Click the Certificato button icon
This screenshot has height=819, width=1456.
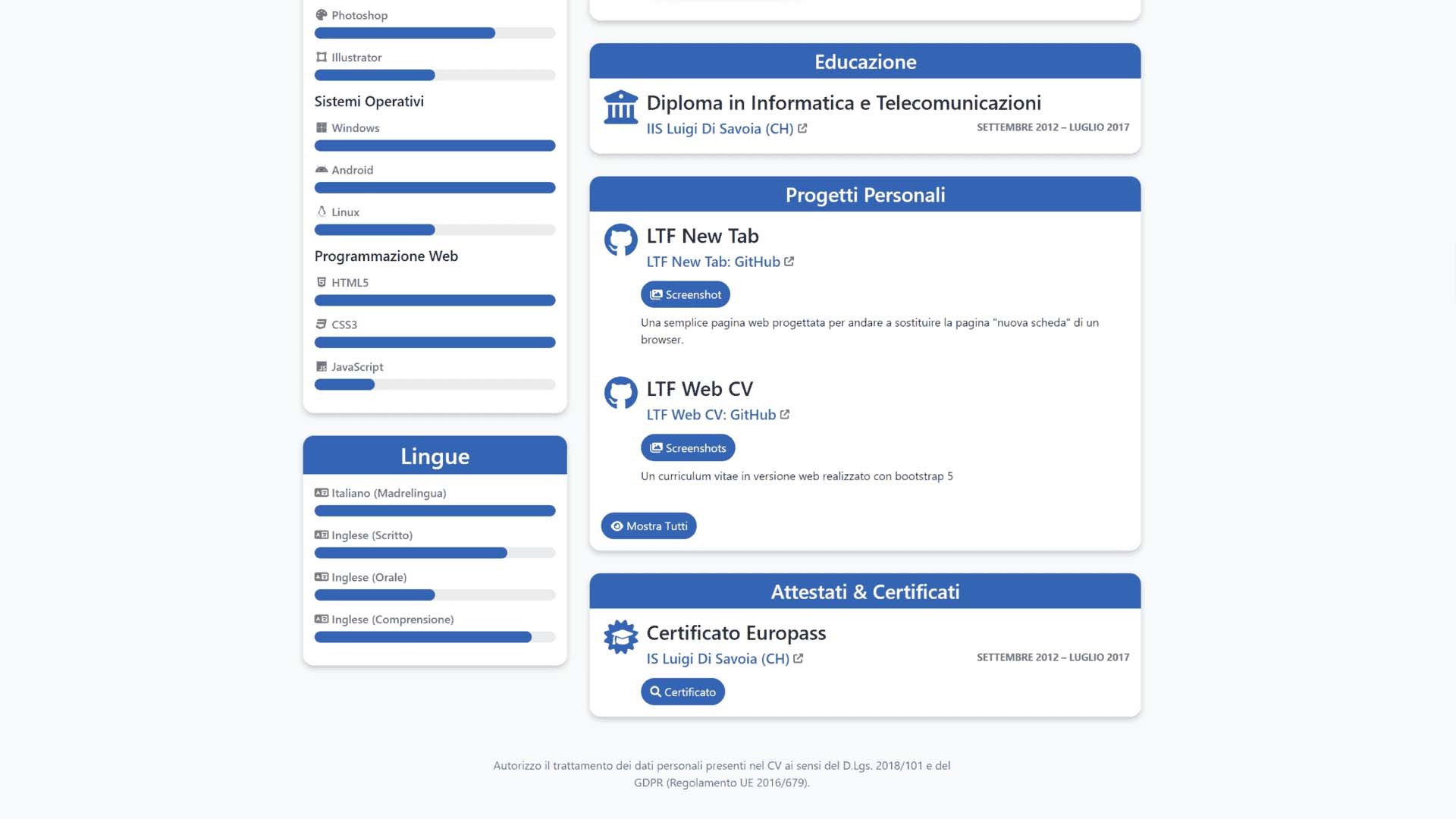point(656,691)
